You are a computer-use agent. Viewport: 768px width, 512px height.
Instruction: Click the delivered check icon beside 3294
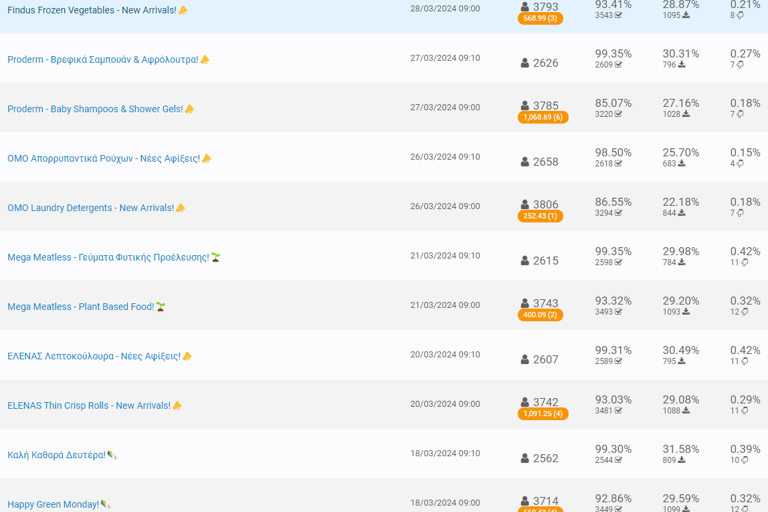[x=619, y=213]
